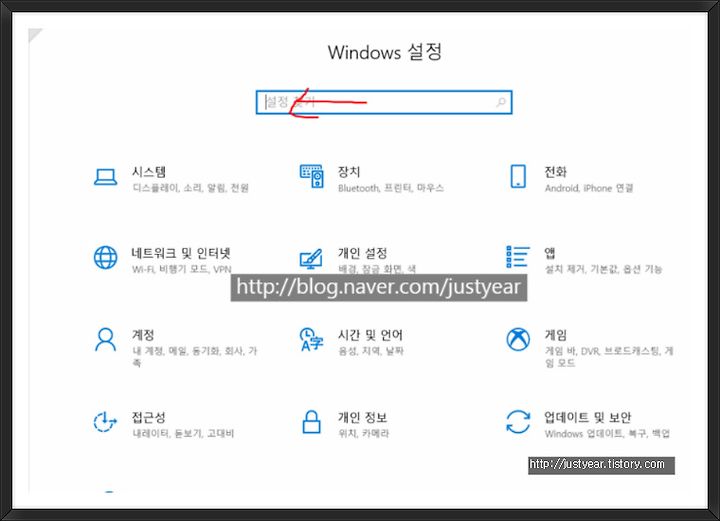
Task: Open the 개인 설정 label
Action: 363,253
